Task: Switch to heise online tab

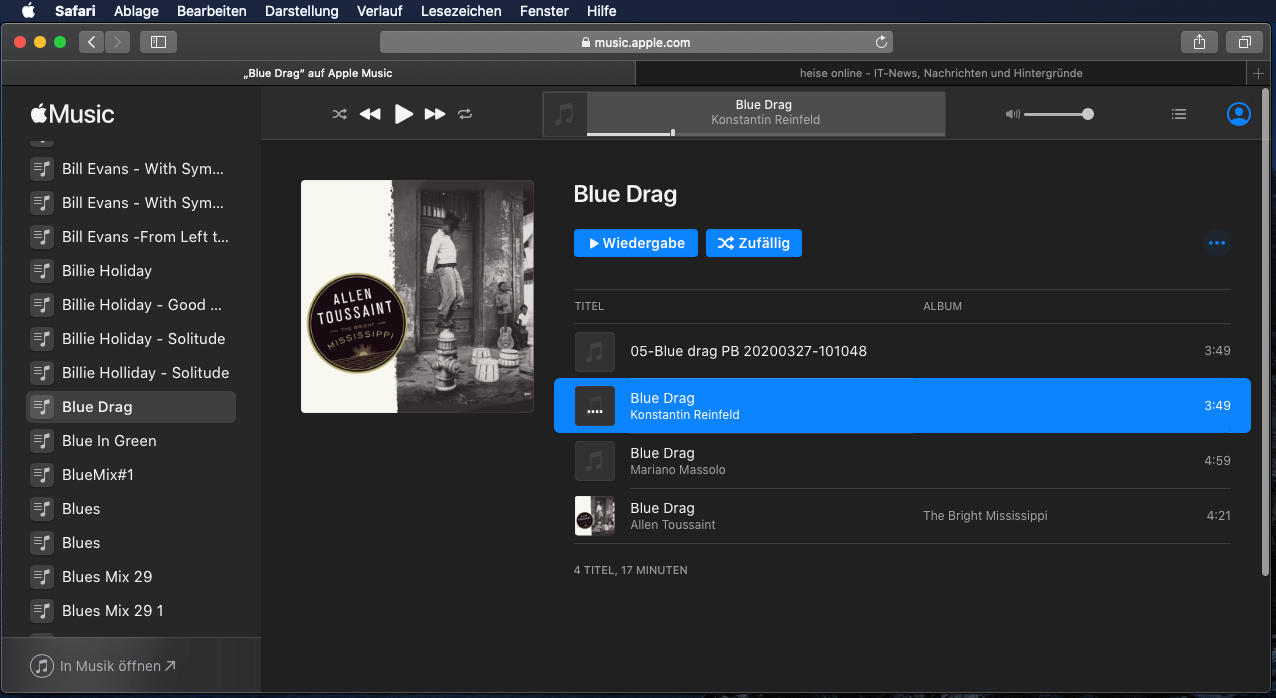Action: [x=941, y=73]
